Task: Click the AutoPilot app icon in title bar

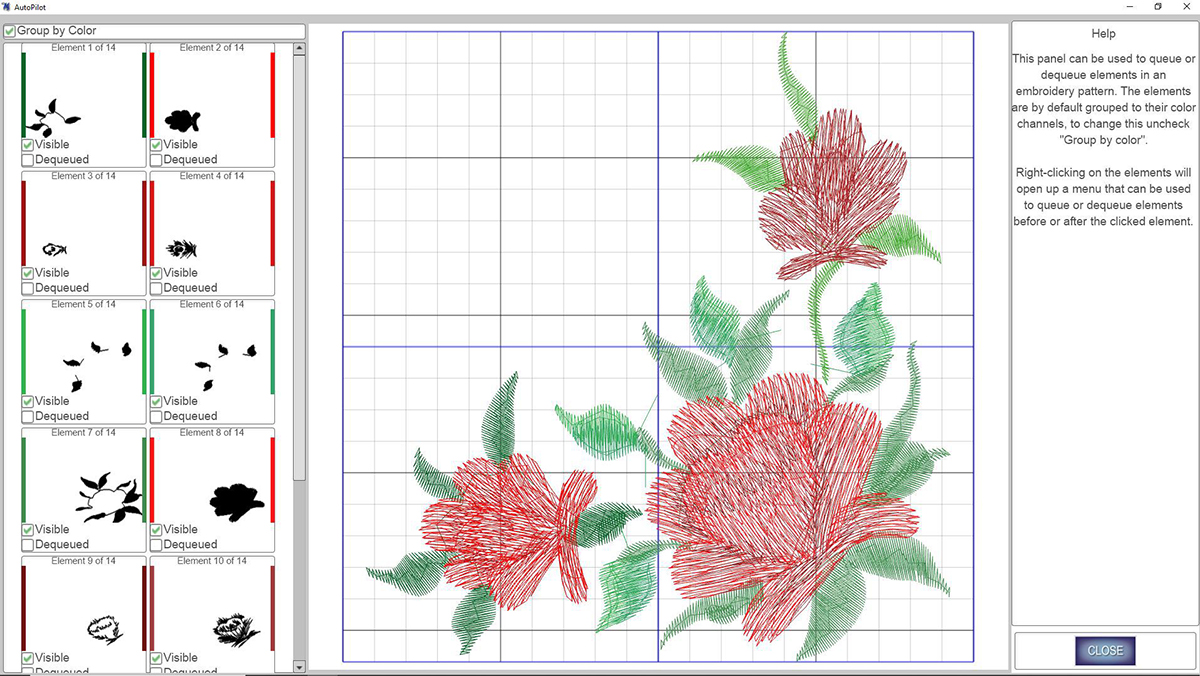Action: (7, 6)
